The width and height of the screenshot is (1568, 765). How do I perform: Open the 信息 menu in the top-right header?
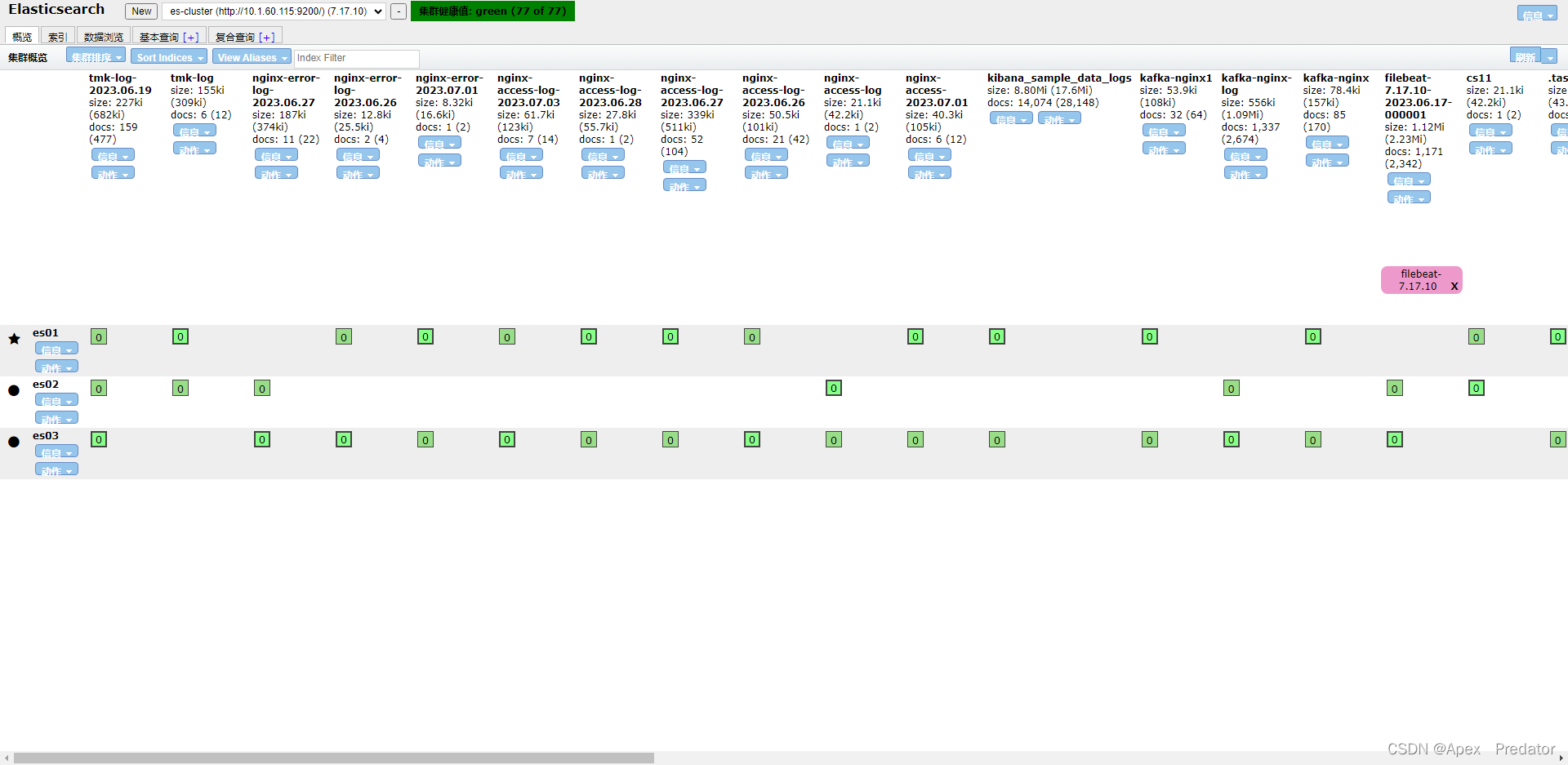(1537, 14)
